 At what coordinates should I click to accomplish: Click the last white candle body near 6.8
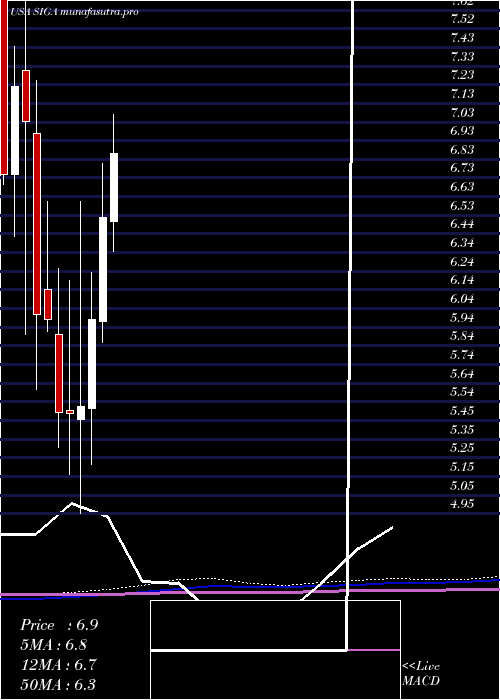click(x=114, y=188)
